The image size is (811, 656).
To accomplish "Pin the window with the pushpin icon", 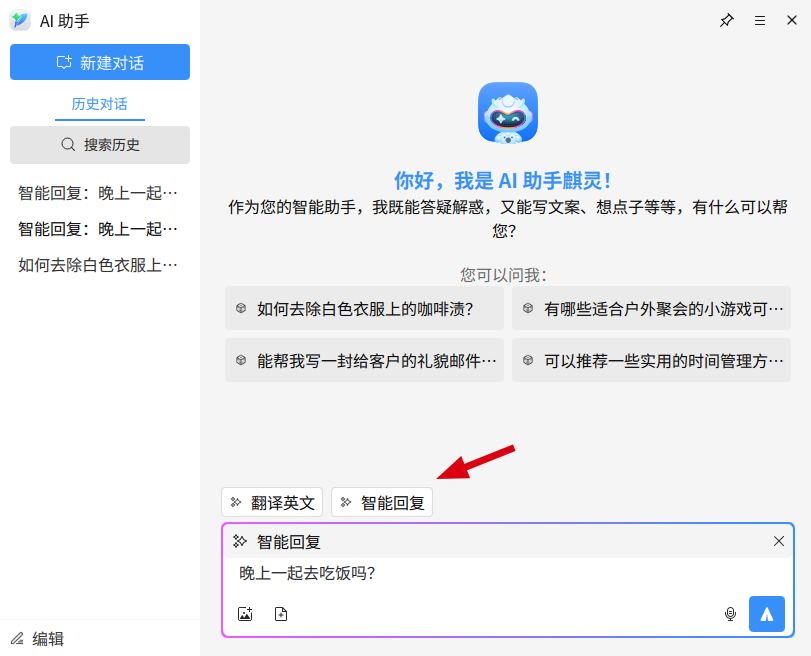I will click(727, 20).
